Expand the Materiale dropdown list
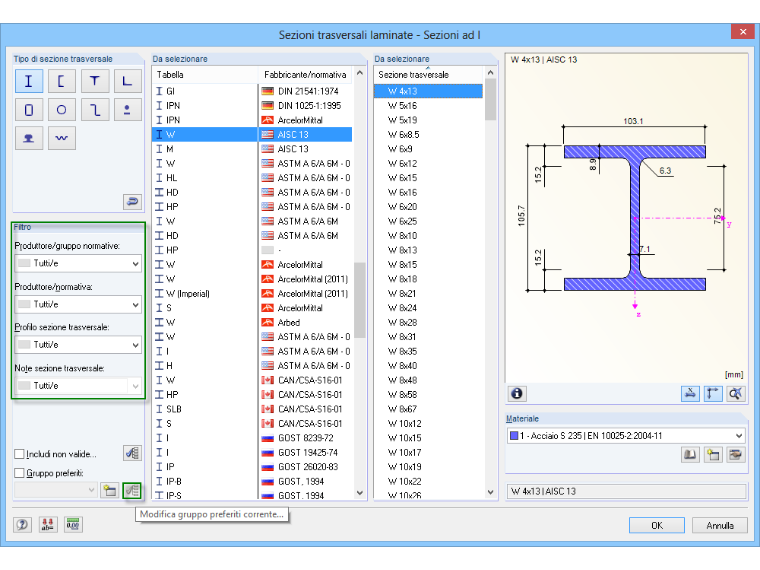Viewport: 760px width, 570px height. pos(626,436)
